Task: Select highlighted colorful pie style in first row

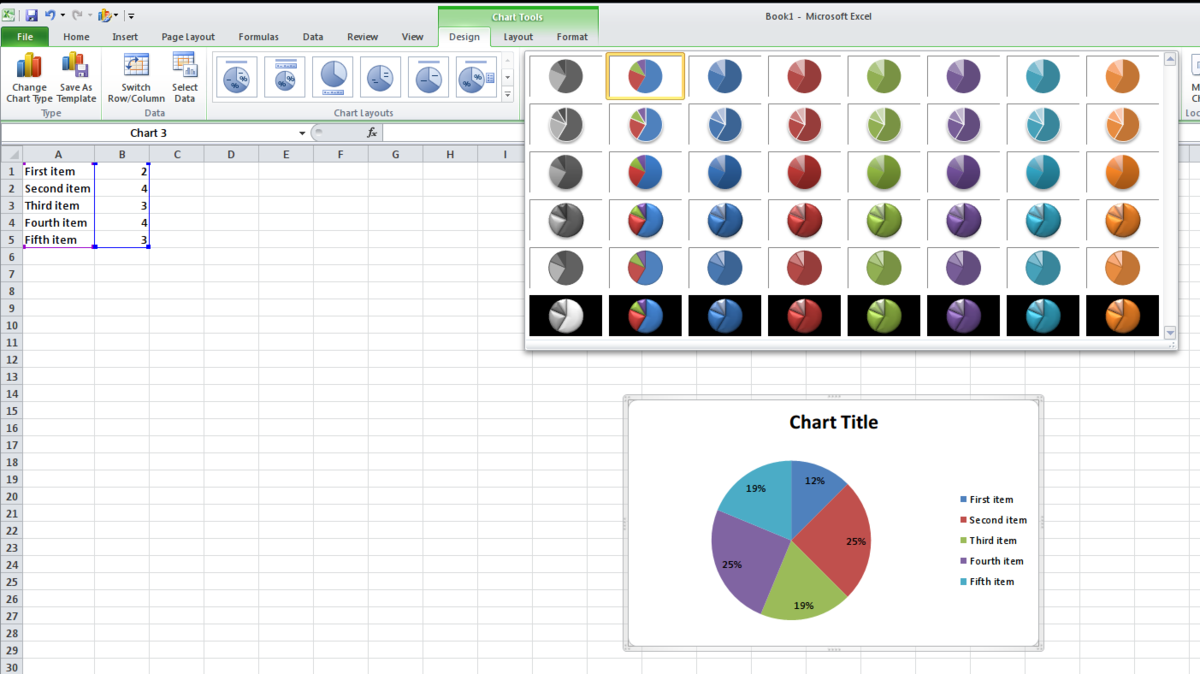Action: coord(645,76)
